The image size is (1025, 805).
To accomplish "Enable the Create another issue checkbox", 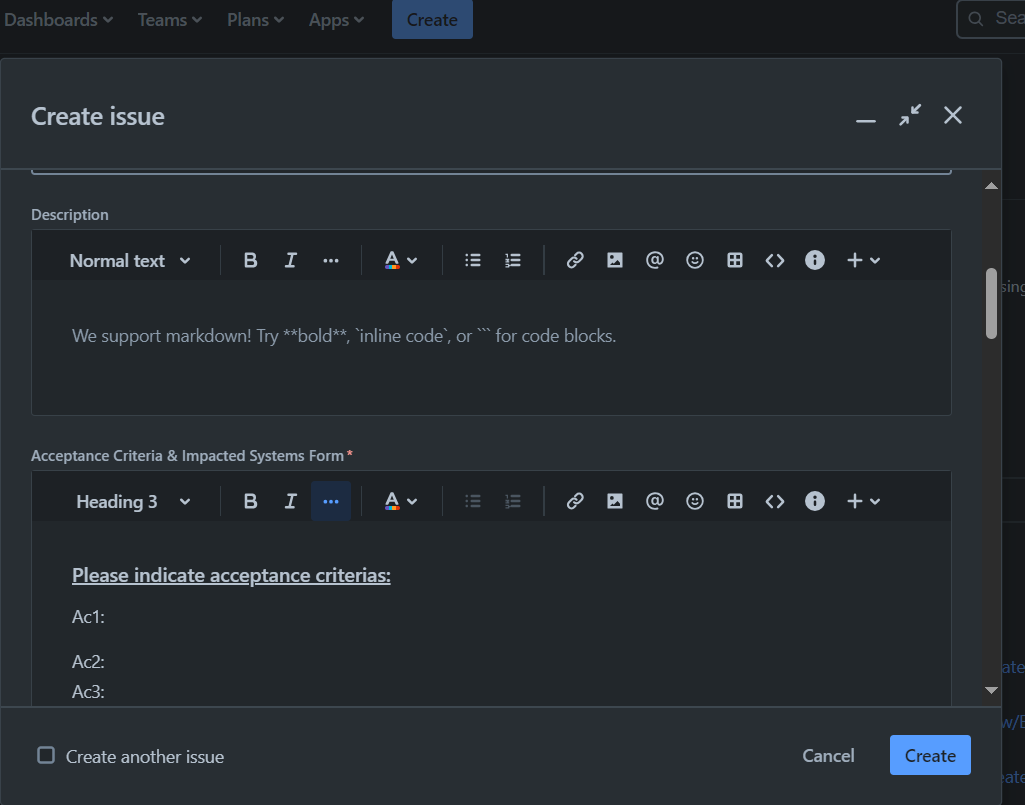I will (x=46, y=755).
